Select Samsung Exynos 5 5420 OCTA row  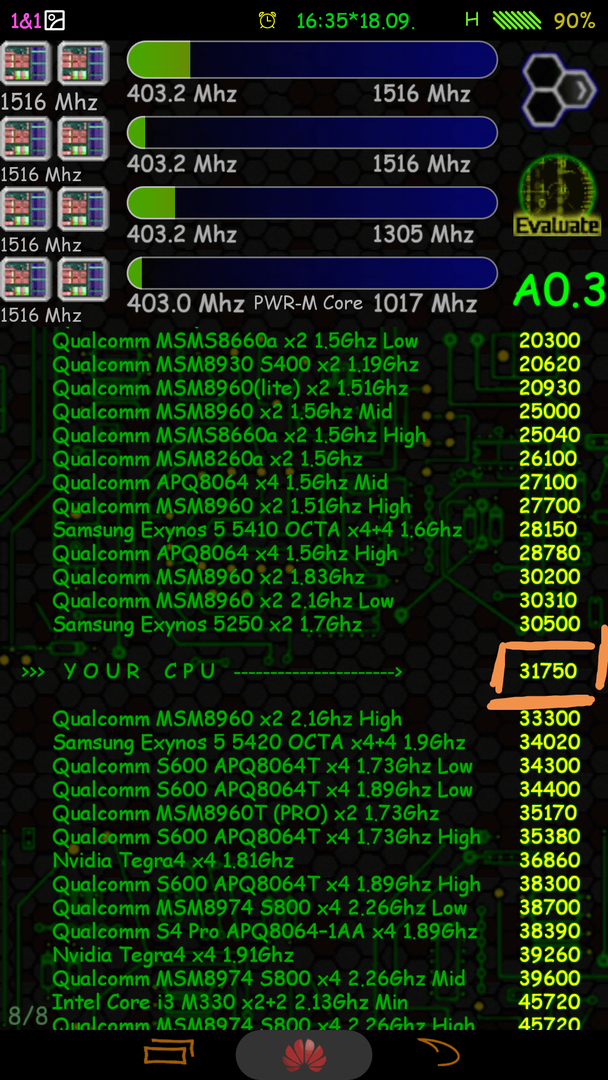pyautogui.click(x=317, y=742)
